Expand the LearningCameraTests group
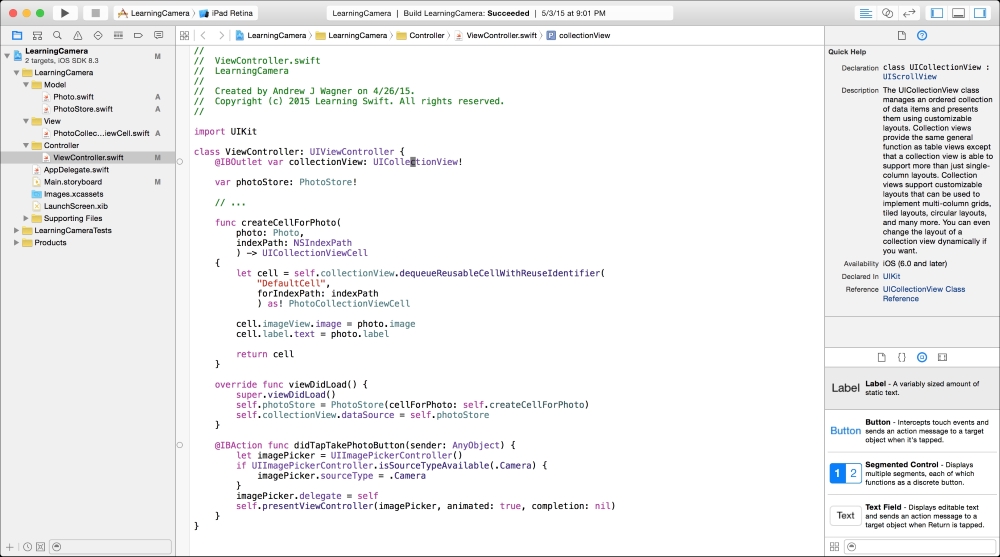Viewport: 1000px width, 557px height. tap(17, 230)
